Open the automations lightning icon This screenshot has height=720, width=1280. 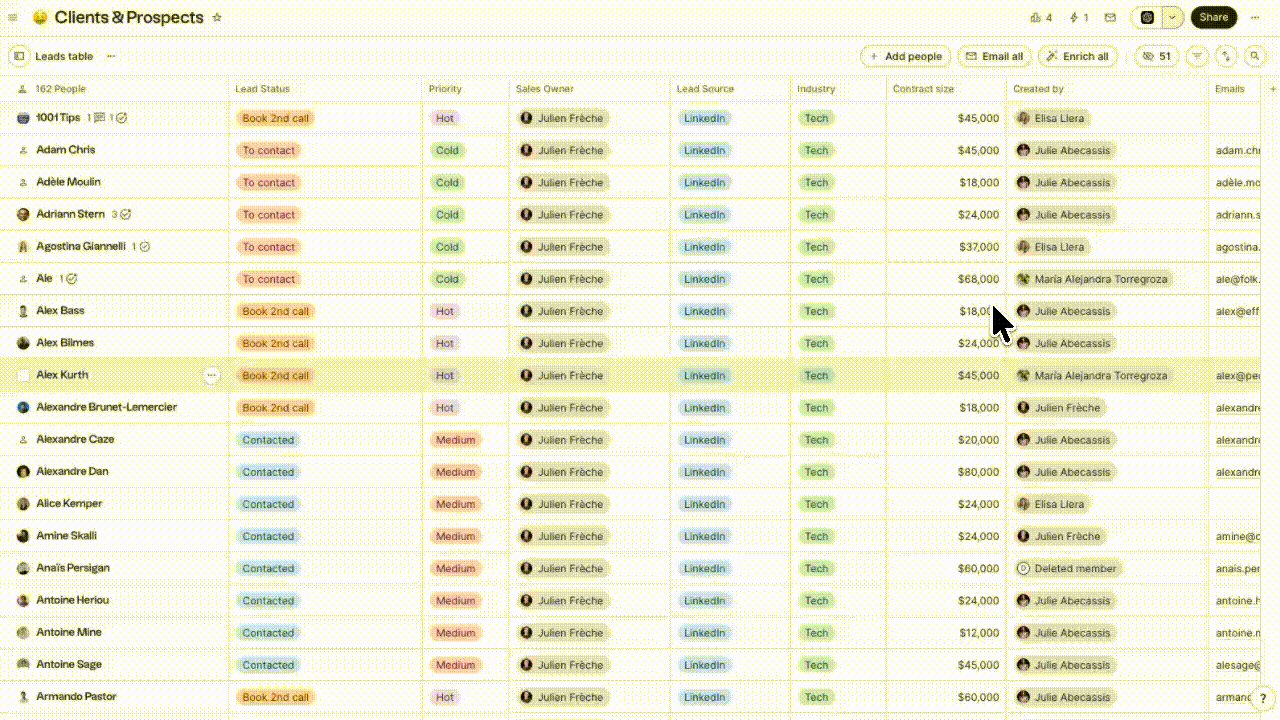(1079, 17)
